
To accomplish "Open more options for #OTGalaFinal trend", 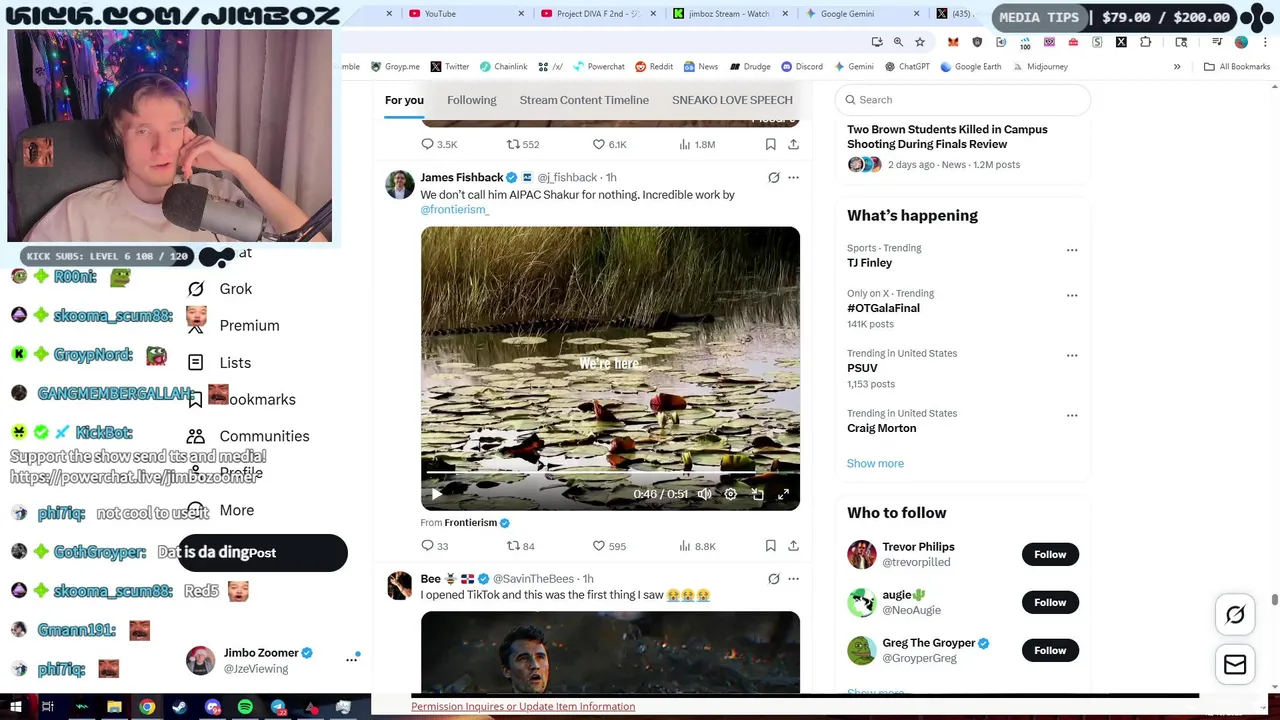I will (1072, 295).
